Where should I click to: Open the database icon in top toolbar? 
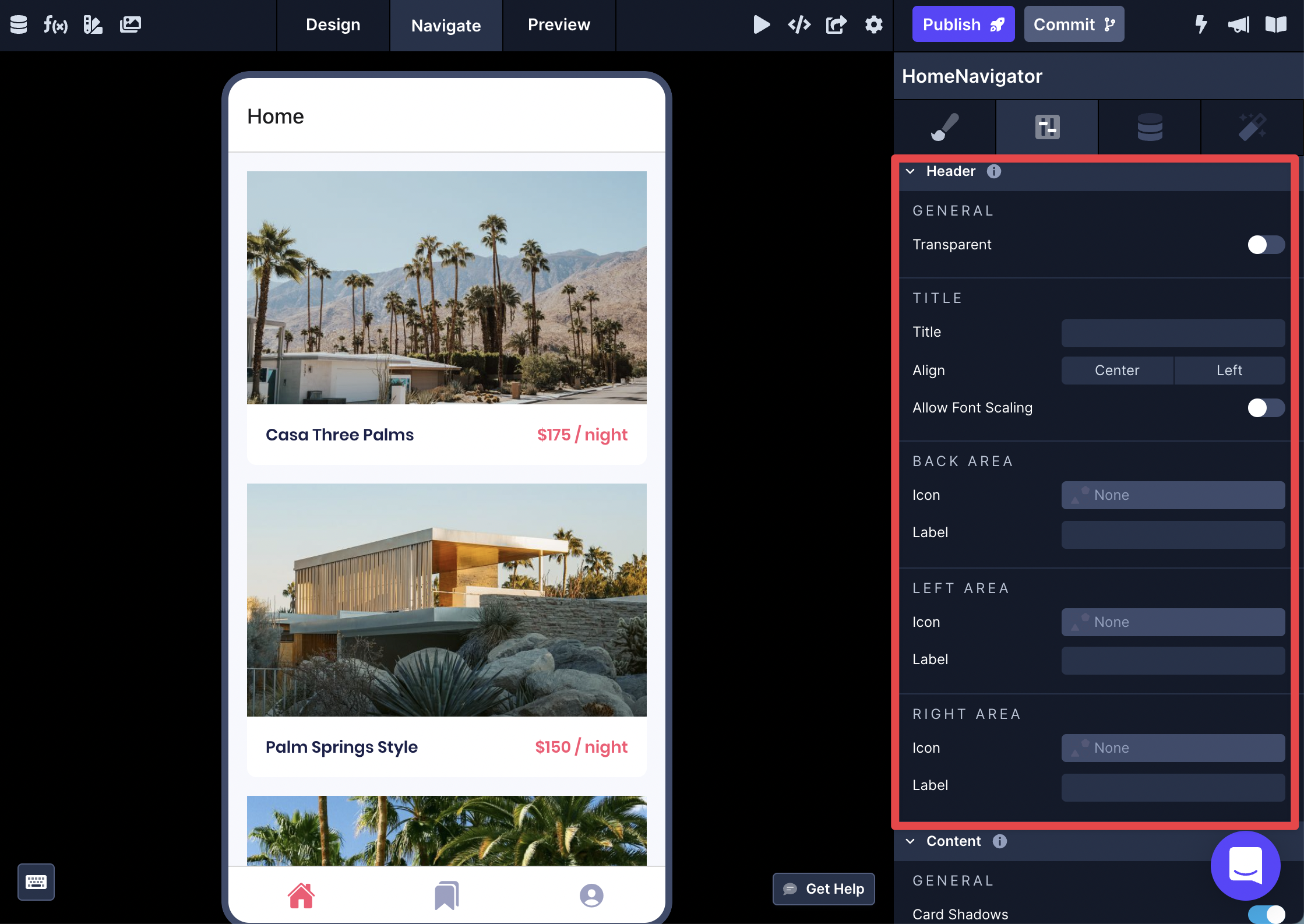[19, 24]
